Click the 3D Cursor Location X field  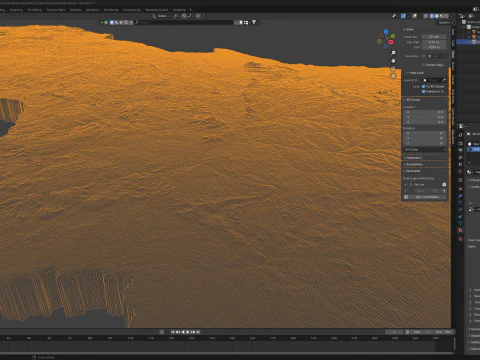[x=425, y=112]
